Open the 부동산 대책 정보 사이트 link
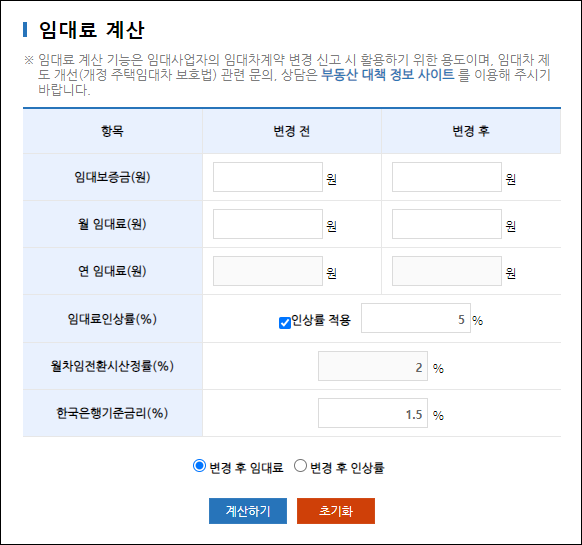The image size is (582, 545). (x=388, y=75)
